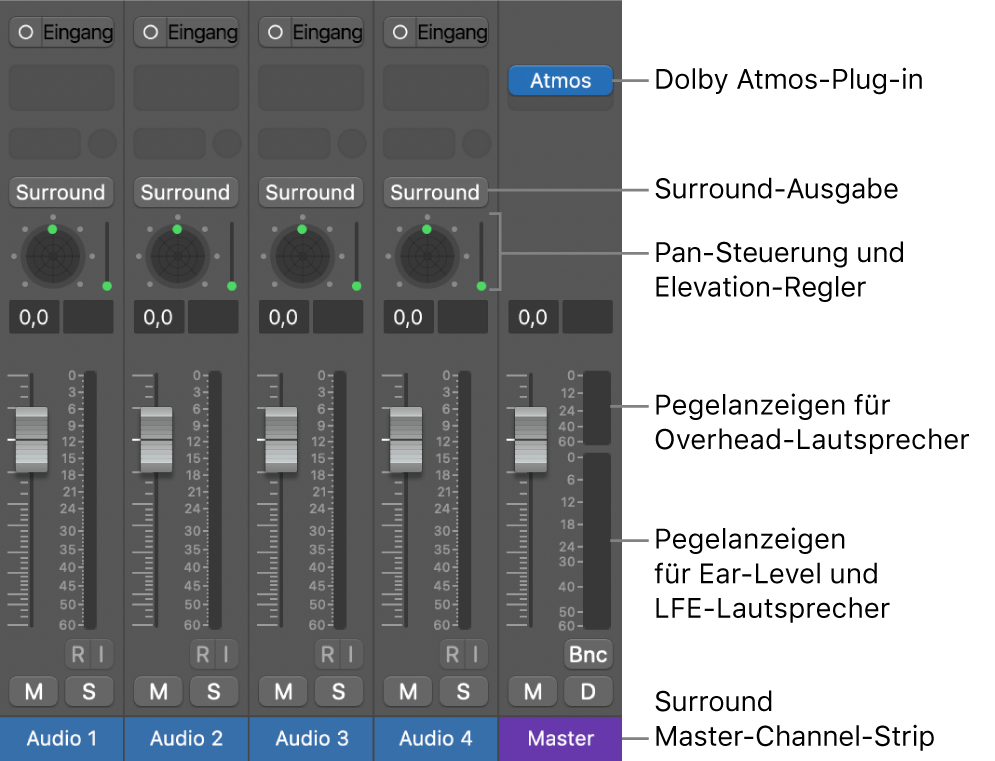
Task: Open the surround panner on Audio 4
Action: pyautogui.click(x=426, y=255)
